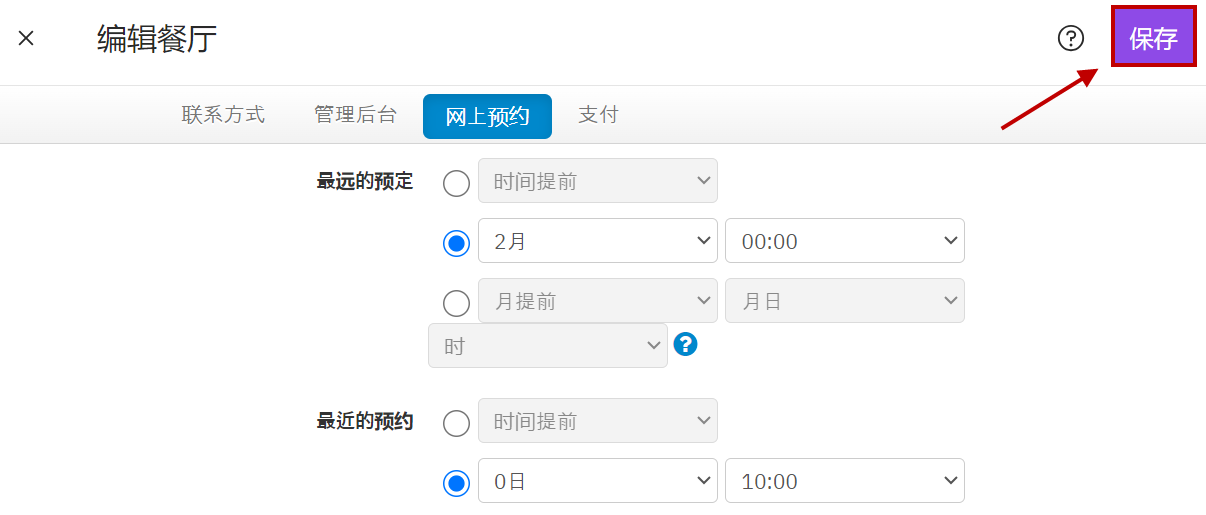Expand the 0日 dropdown
Viewport: 1206px width, 515px height.
tap(598, 481)
